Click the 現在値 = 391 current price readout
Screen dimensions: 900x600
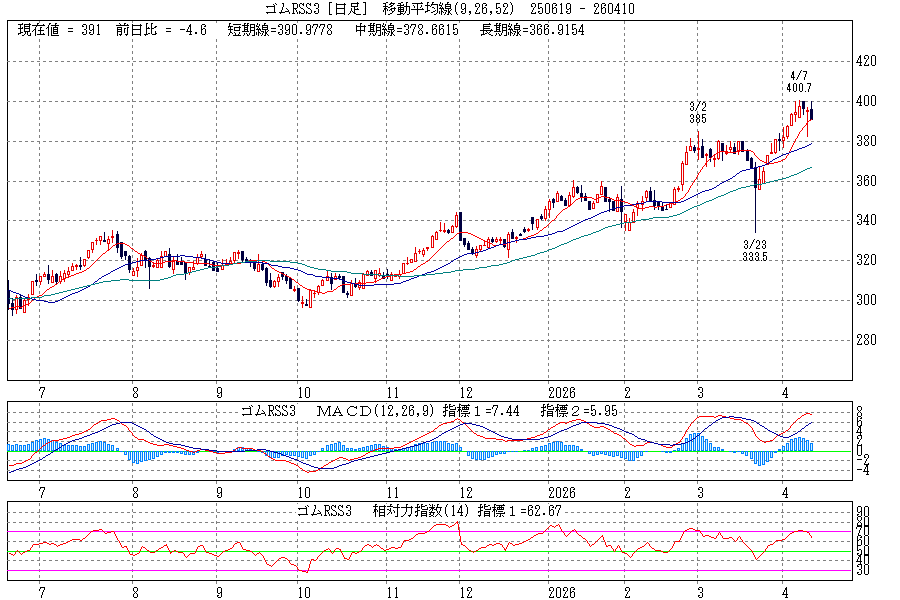tap(60, 31)
